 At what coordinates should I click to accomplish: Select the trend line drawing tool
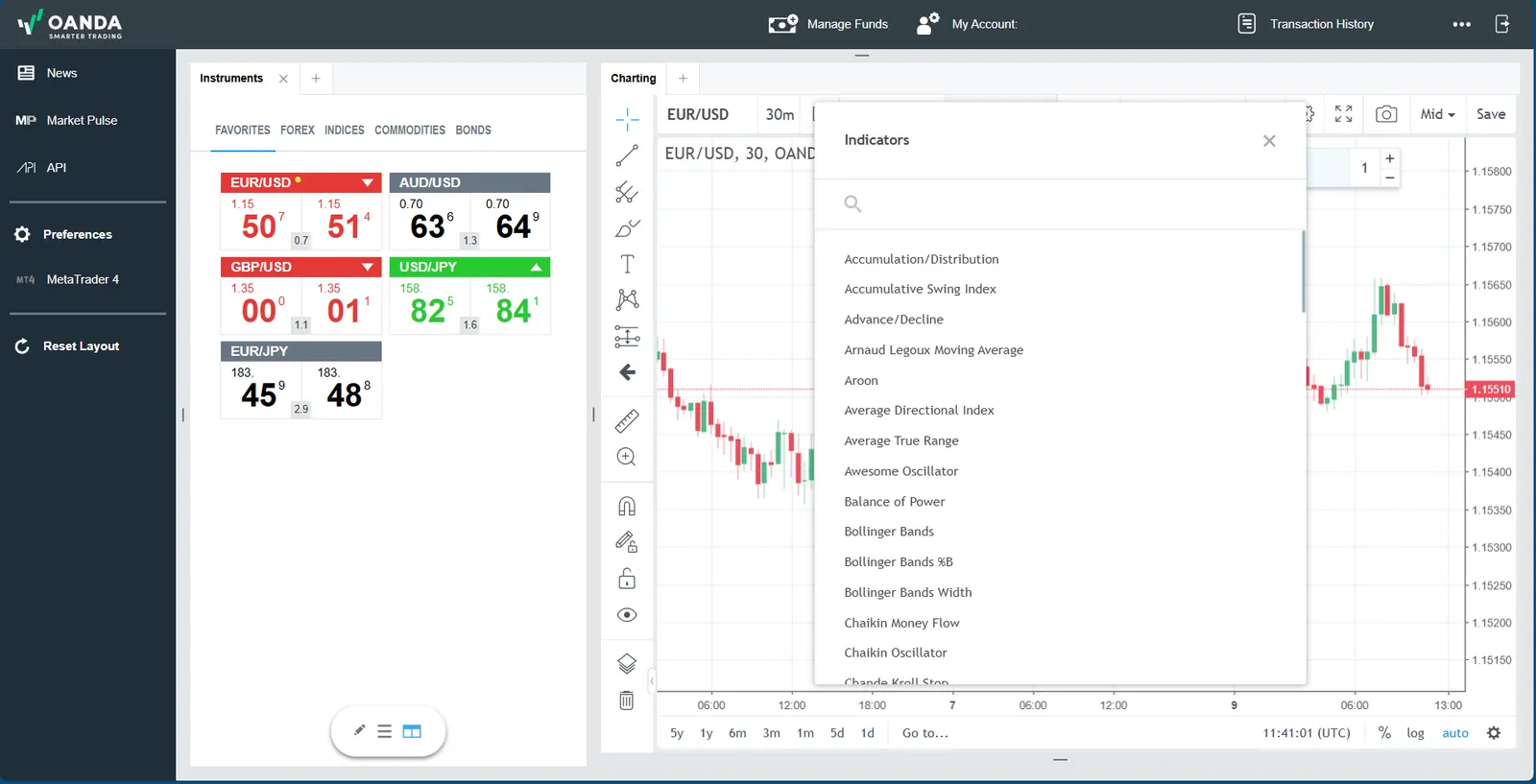tap(627, 155)
